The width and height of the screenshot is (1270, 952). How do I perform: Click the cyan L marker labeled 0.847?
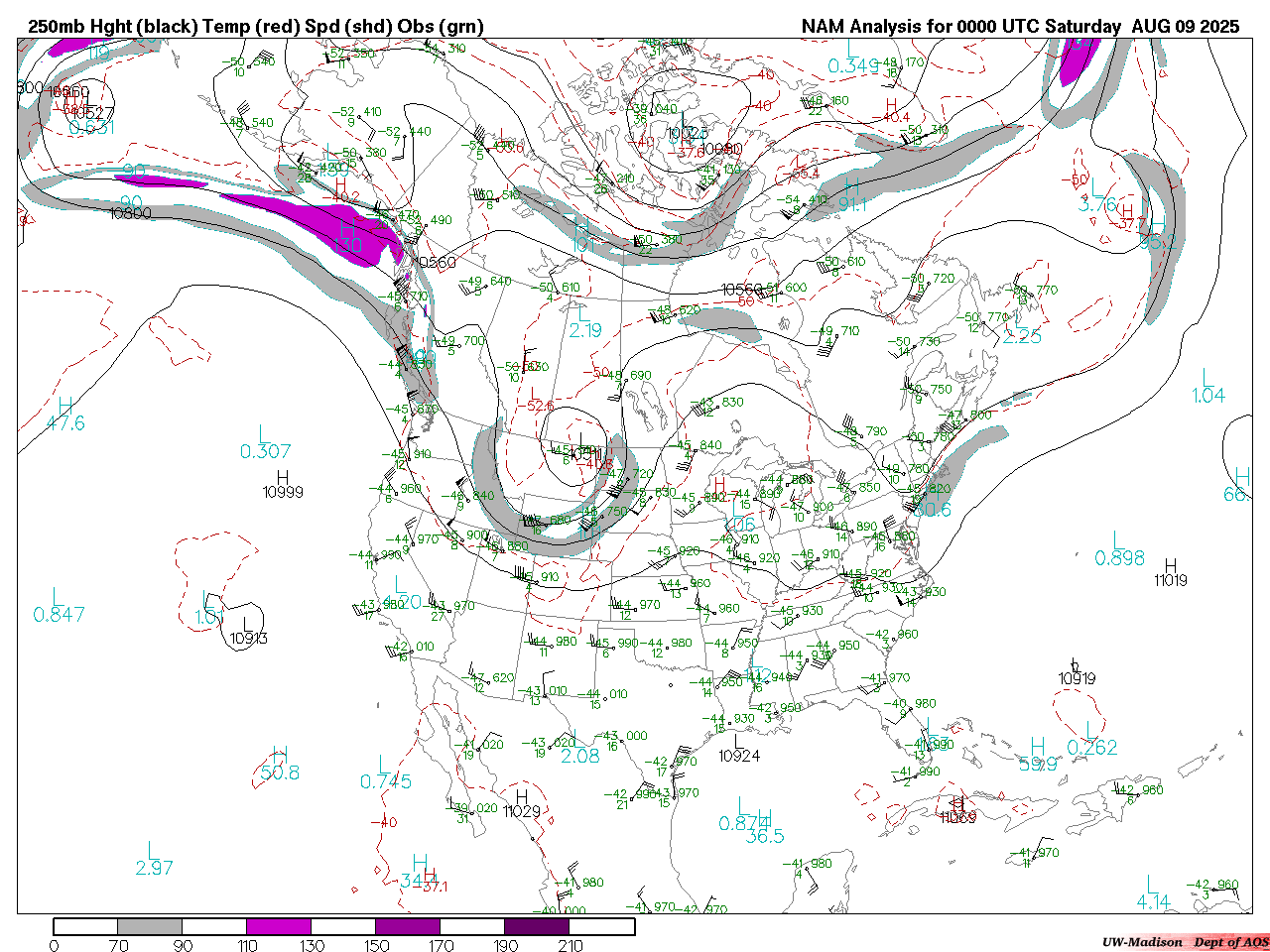pos(57,597)
